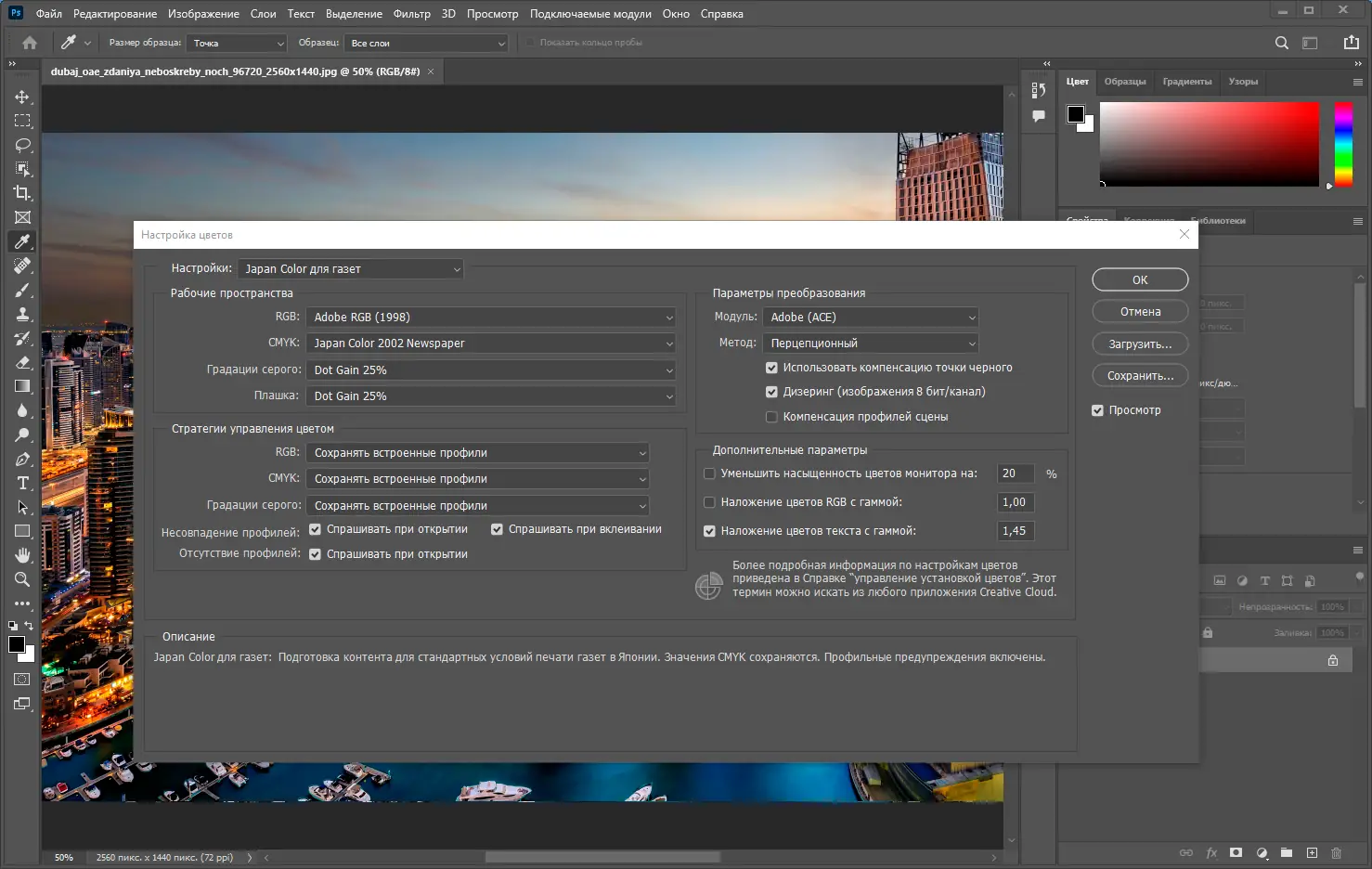Toggle Наложение цветов RGB с гаммой checkbox
Viewport: 1372px width, 869px height.
(x=710, y=502)
